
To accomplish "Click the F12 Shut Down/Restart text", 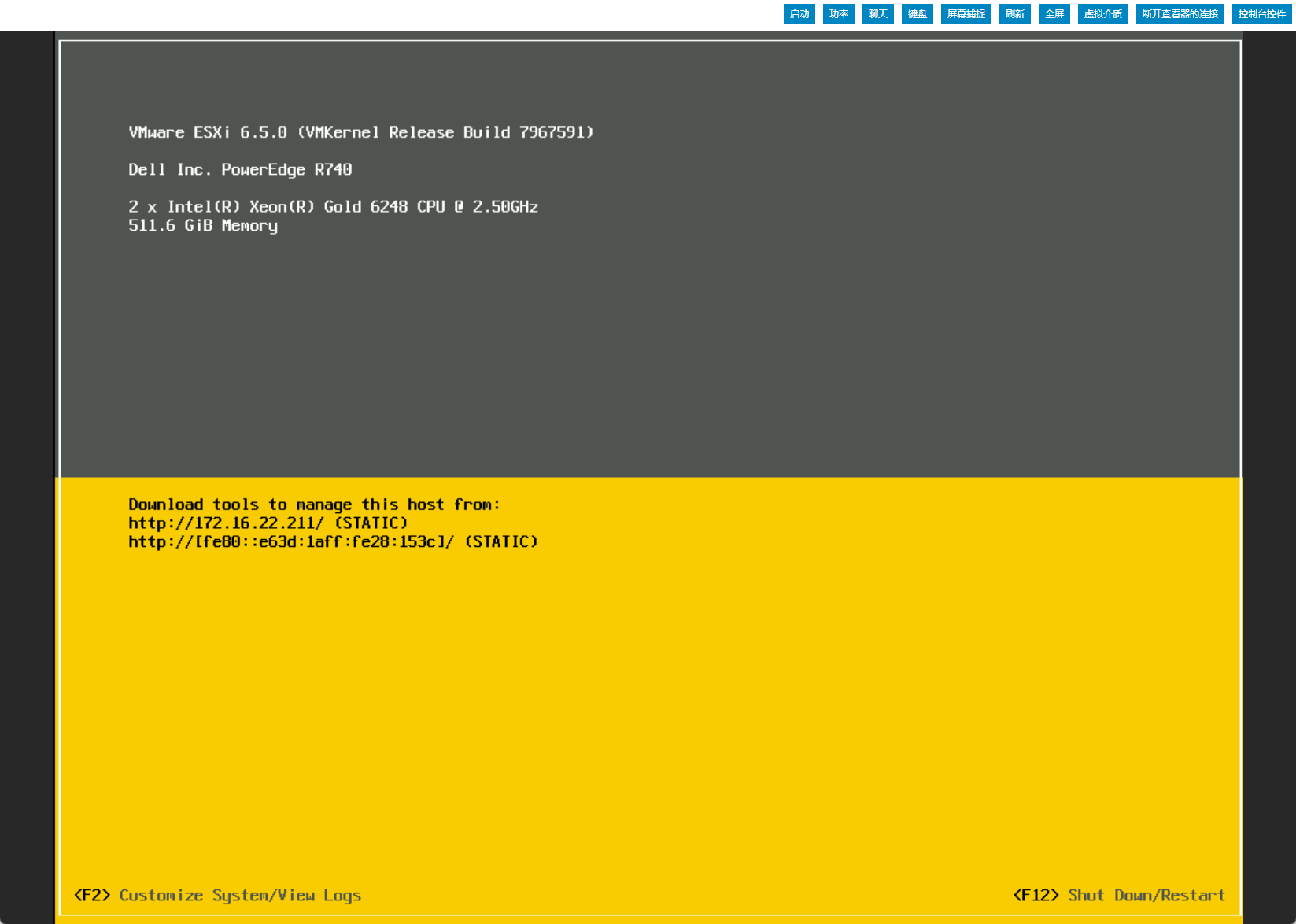I will (x=1119, y=896).
